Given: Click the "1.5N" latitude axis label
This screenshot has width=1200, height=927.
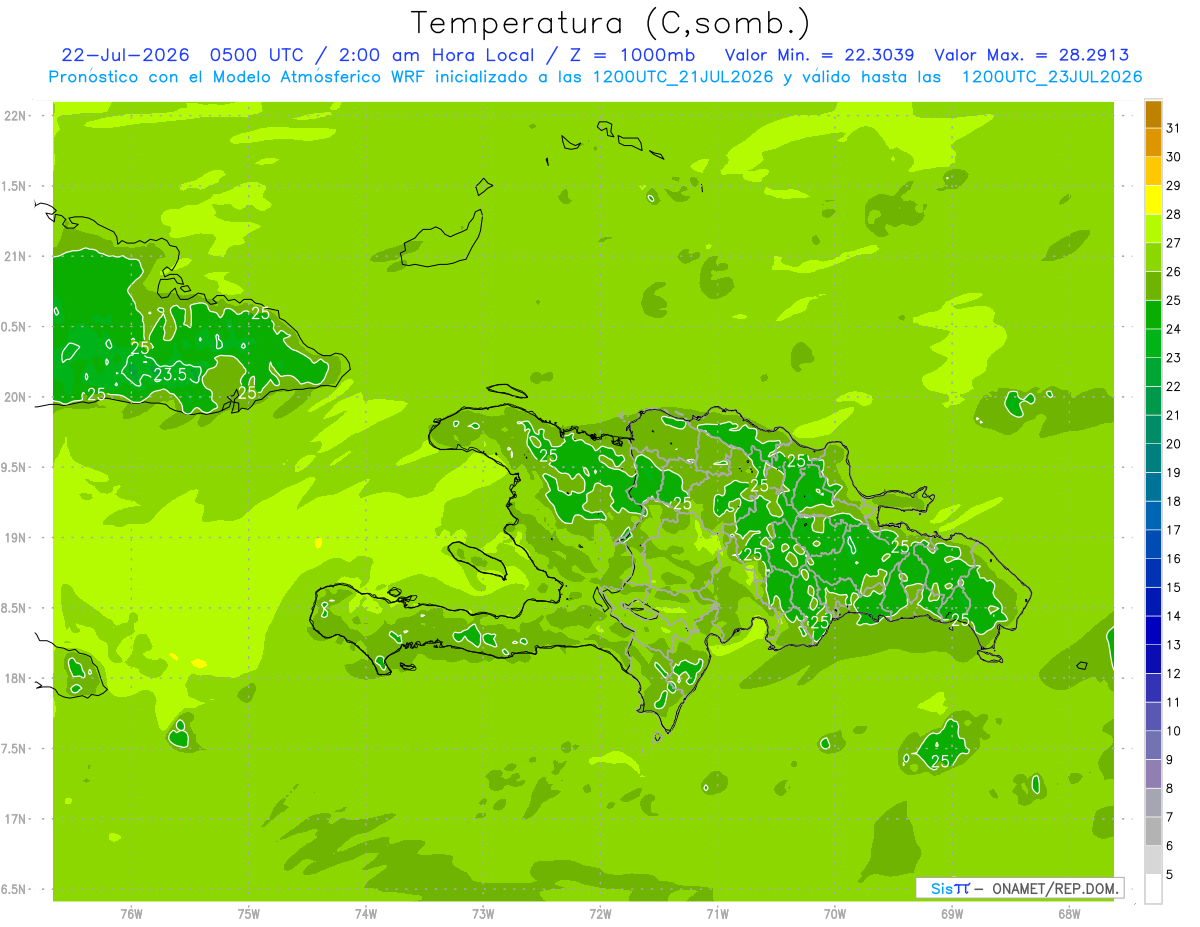Looking at the screenshot, I should (x=15, y=186).
